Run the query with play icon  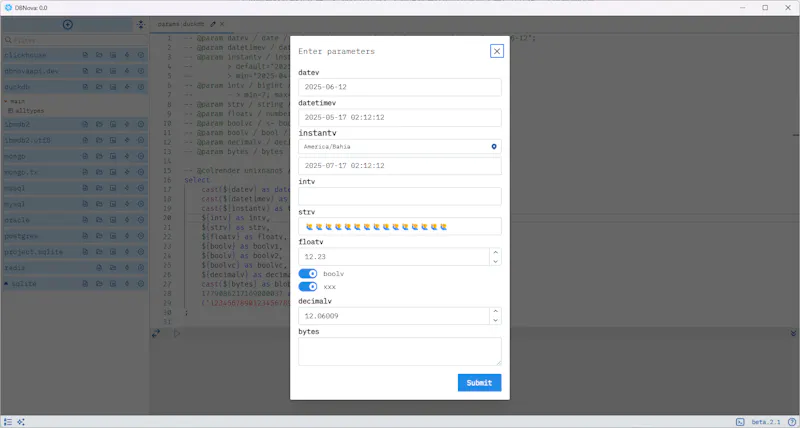[177, 334]
